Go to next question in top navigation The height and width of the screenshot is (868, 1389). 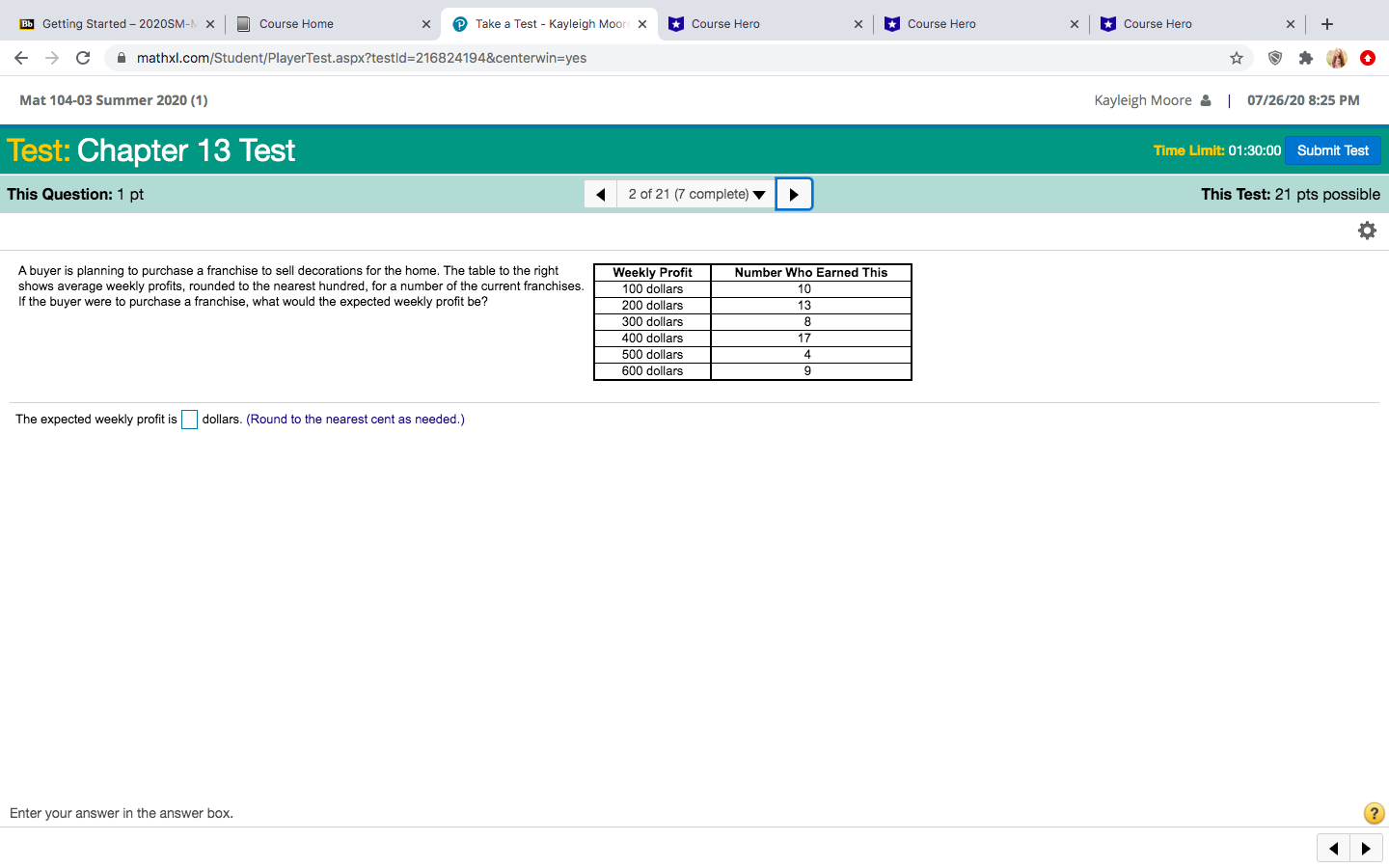(x=794, y=194)
